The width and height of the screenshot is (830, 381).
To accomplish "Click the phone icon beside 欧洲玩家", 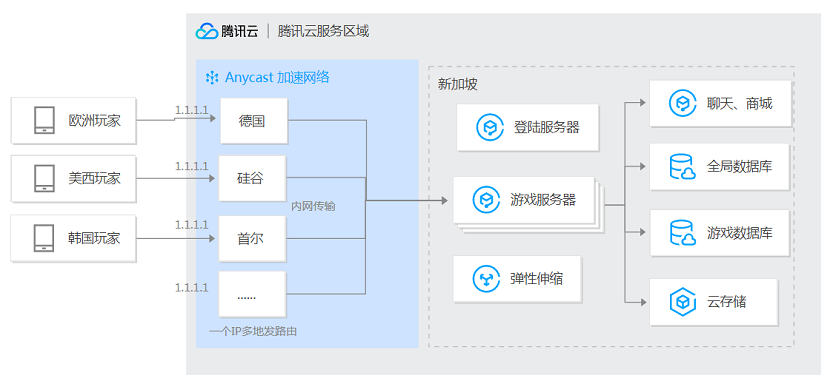I will (x=44, y=121).
